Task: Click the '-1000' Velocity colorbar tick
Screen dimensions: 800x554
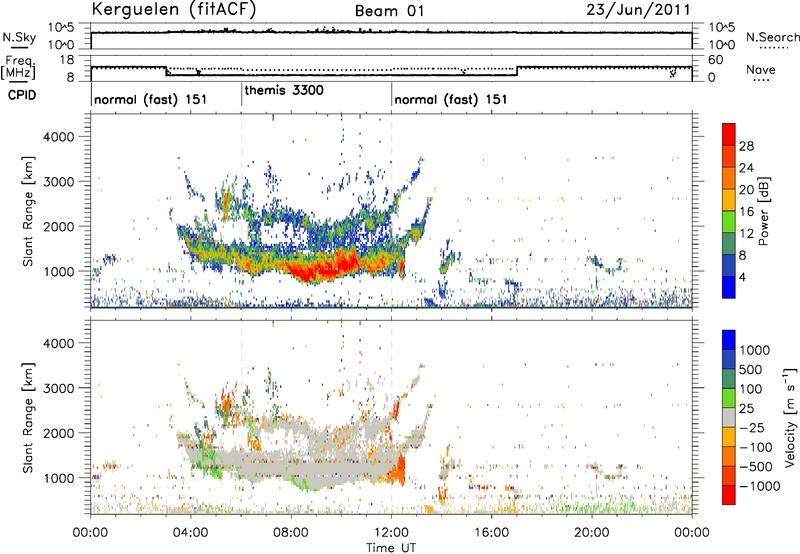Action: 760,486
